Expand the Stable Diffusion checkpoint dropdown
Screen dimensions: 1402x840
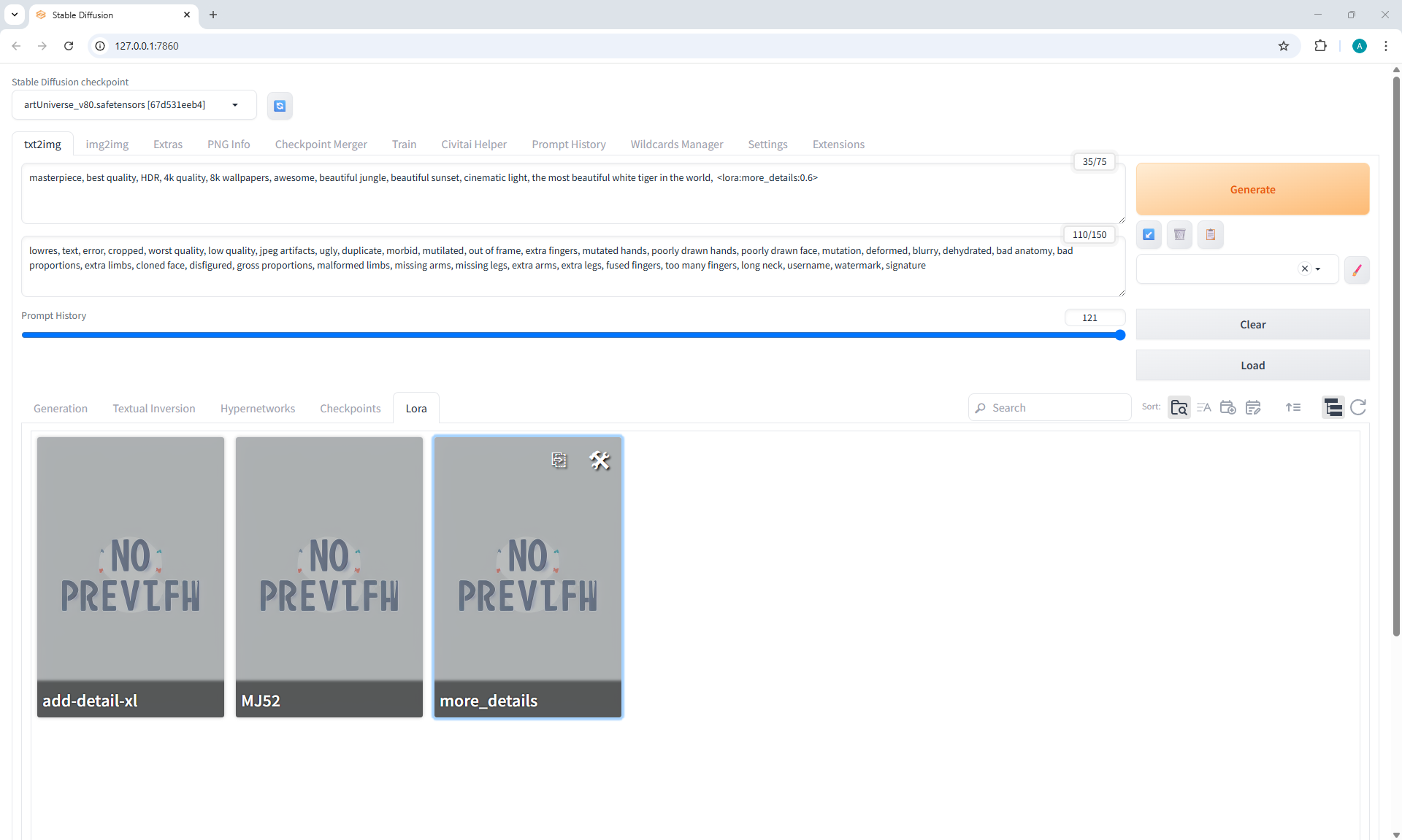(x=235, y=105)
